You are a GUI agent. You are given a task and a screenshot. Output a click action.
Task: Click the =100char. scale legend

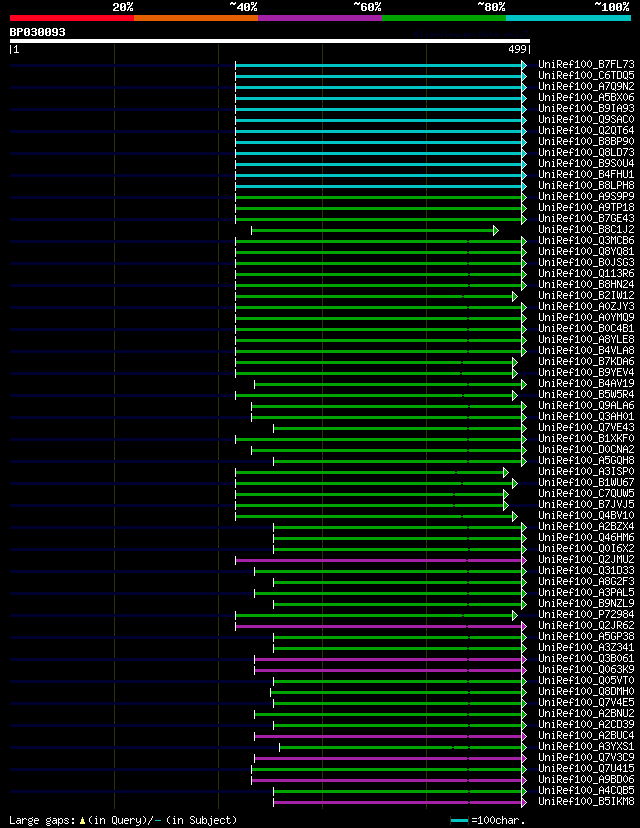(x=488, y=821)
